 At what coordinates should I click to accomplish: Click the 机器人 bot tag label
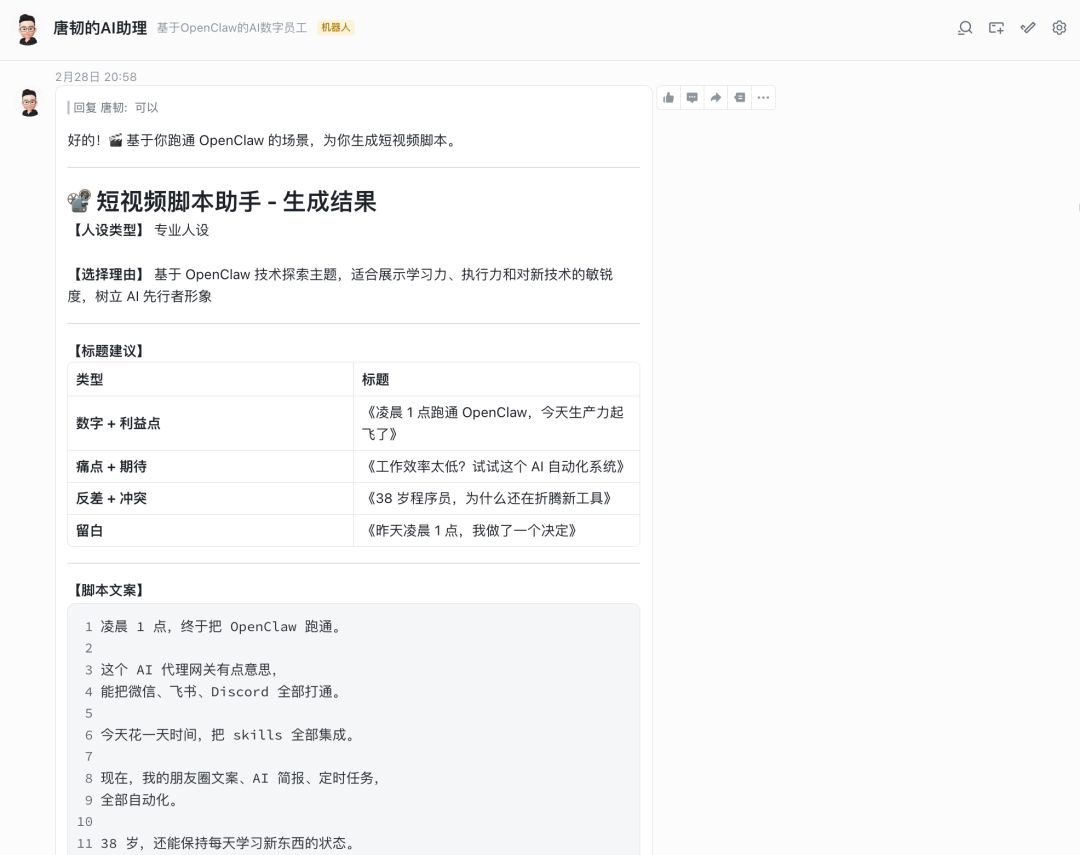pyautogui.click(x=336, y=28)
